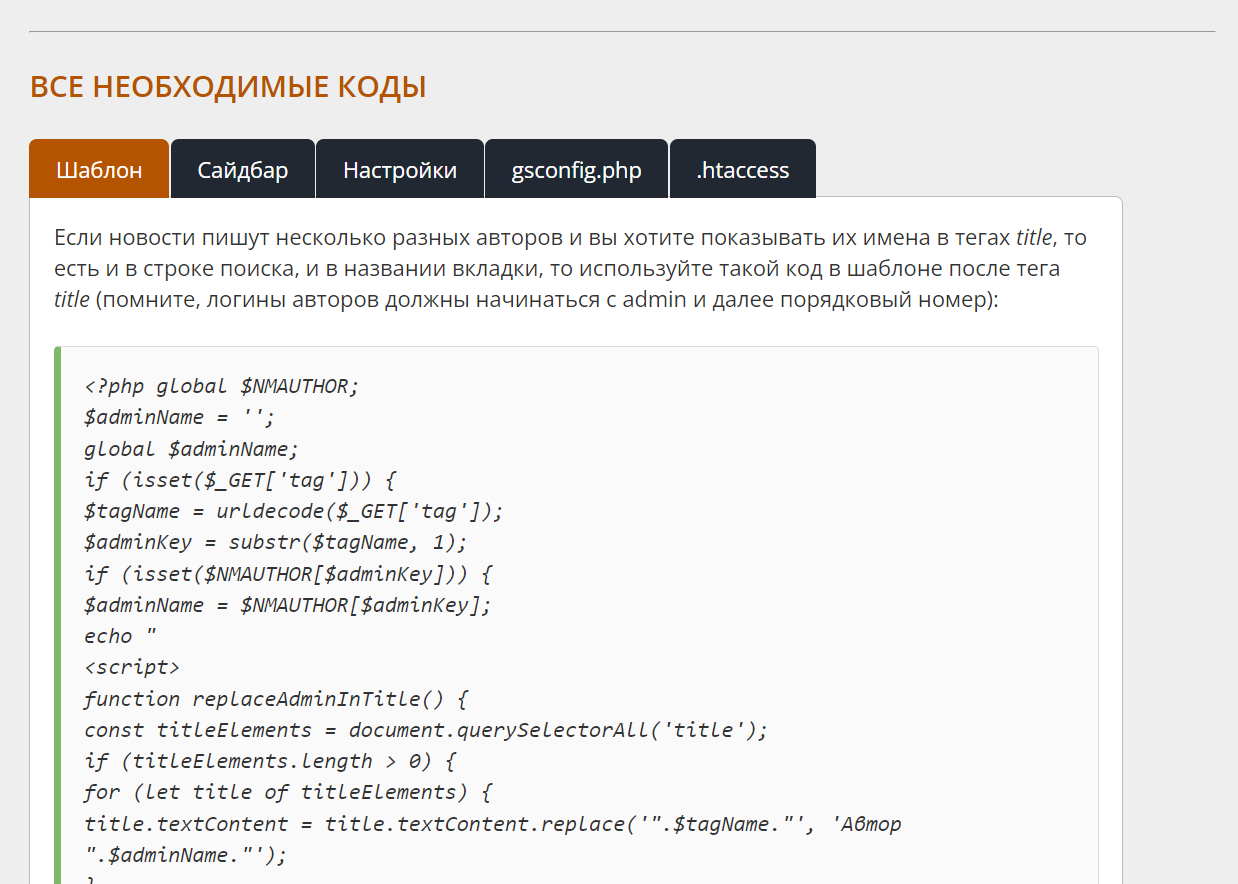Click code line 'title.textContent = title.textContent.replace'

(492, 824)
